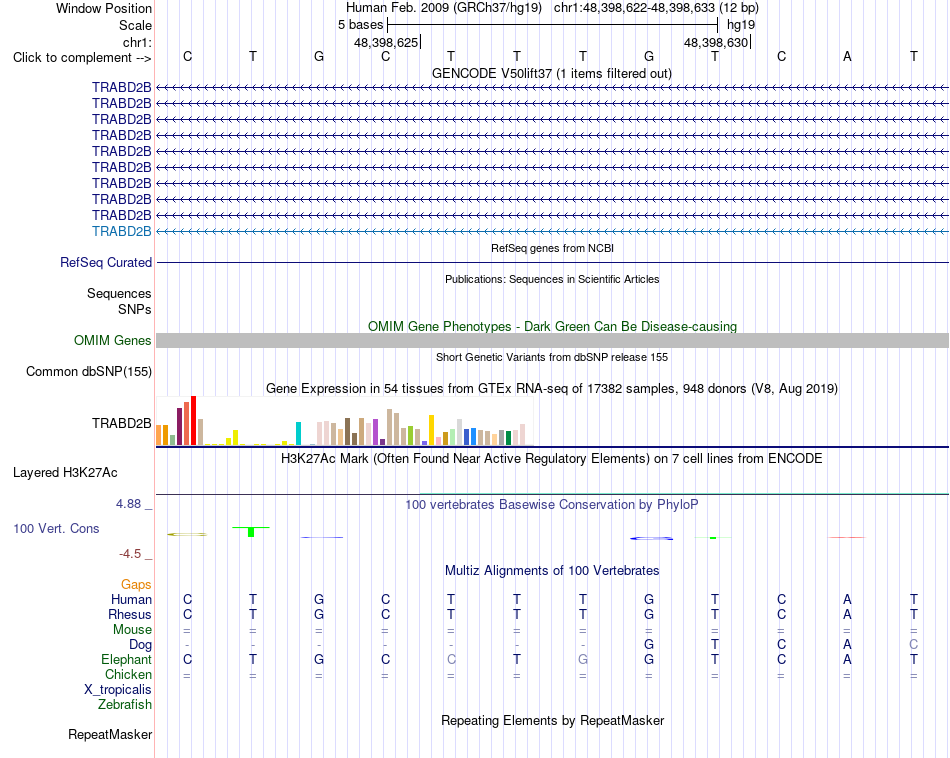950x758 pixels.
Task: Click the Layered H3K27Ac track label
Action: (65, 473)
